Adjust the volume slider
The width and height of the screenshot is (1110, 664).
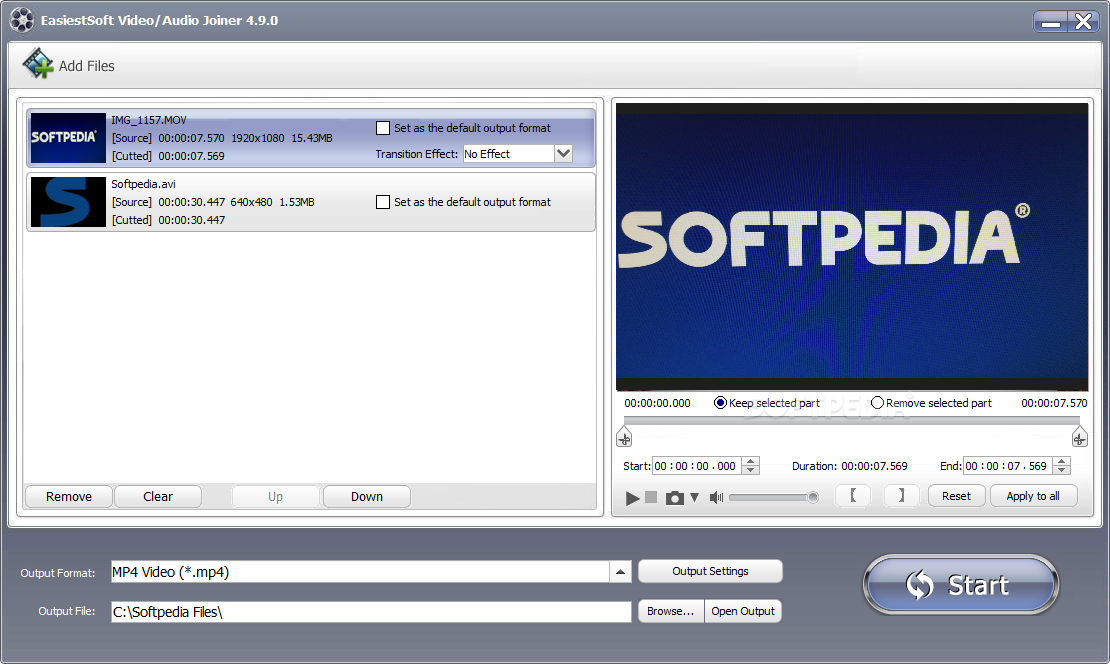pyautogui.click(x=773, y=498)
